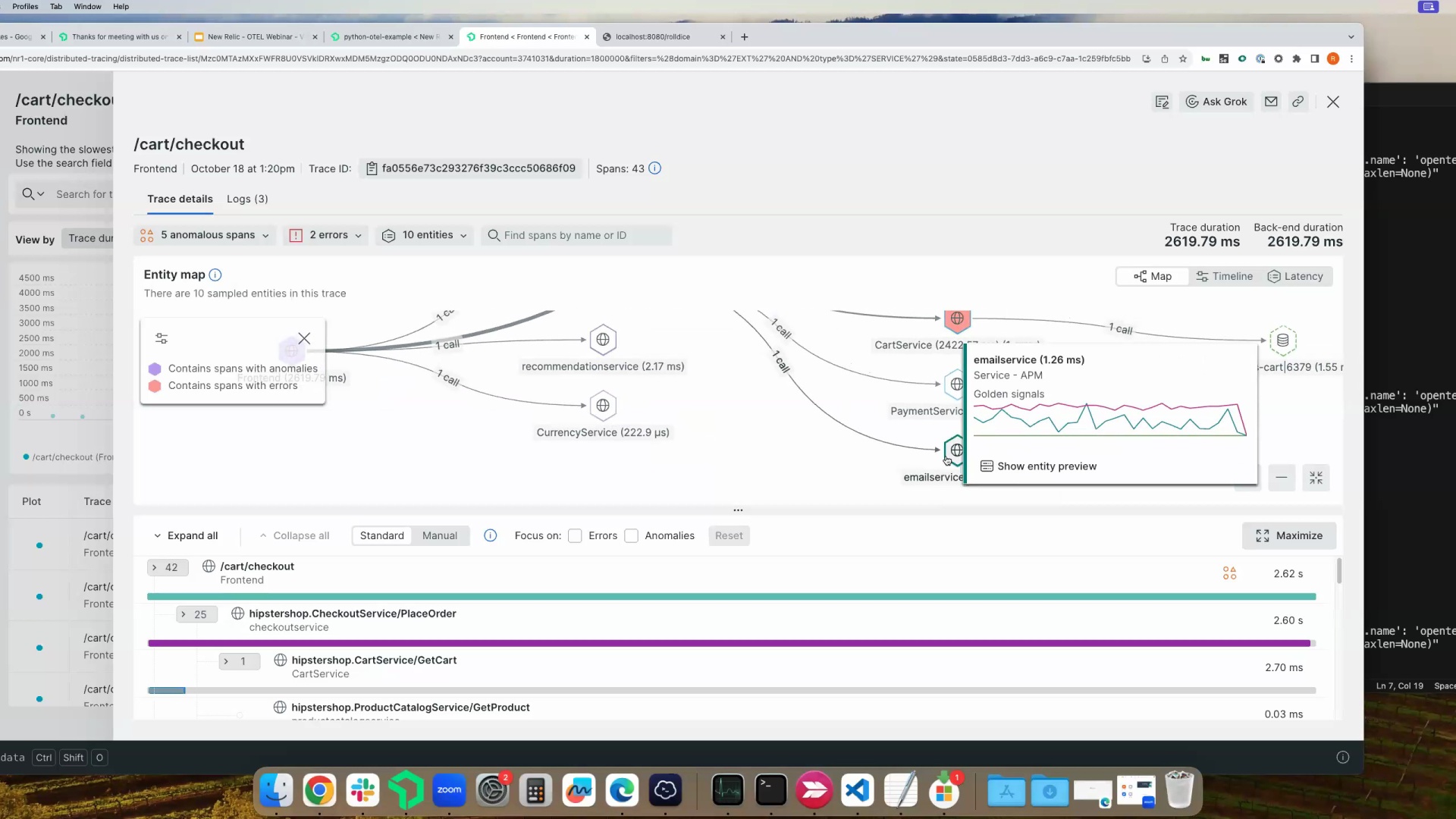This screenshot has width=1456, height=819.
Task: Switch to the localhost:8080/rolldice browser tab
Action: pyautogui.click(x=664, y=36)
